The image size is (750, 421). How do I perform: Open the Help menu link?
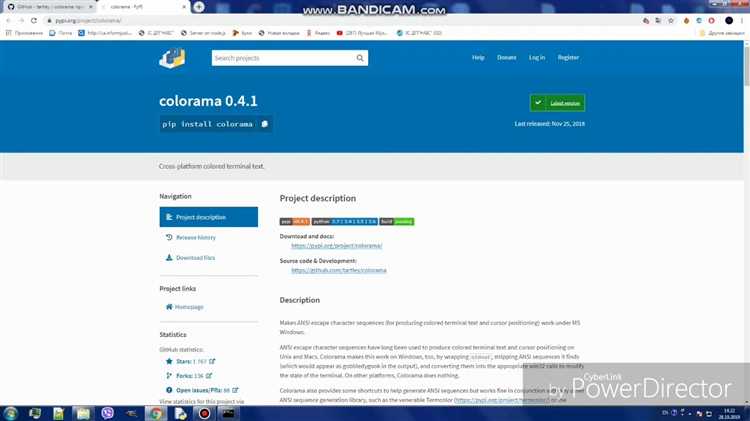pyautogui.click(x=478, y=57)
